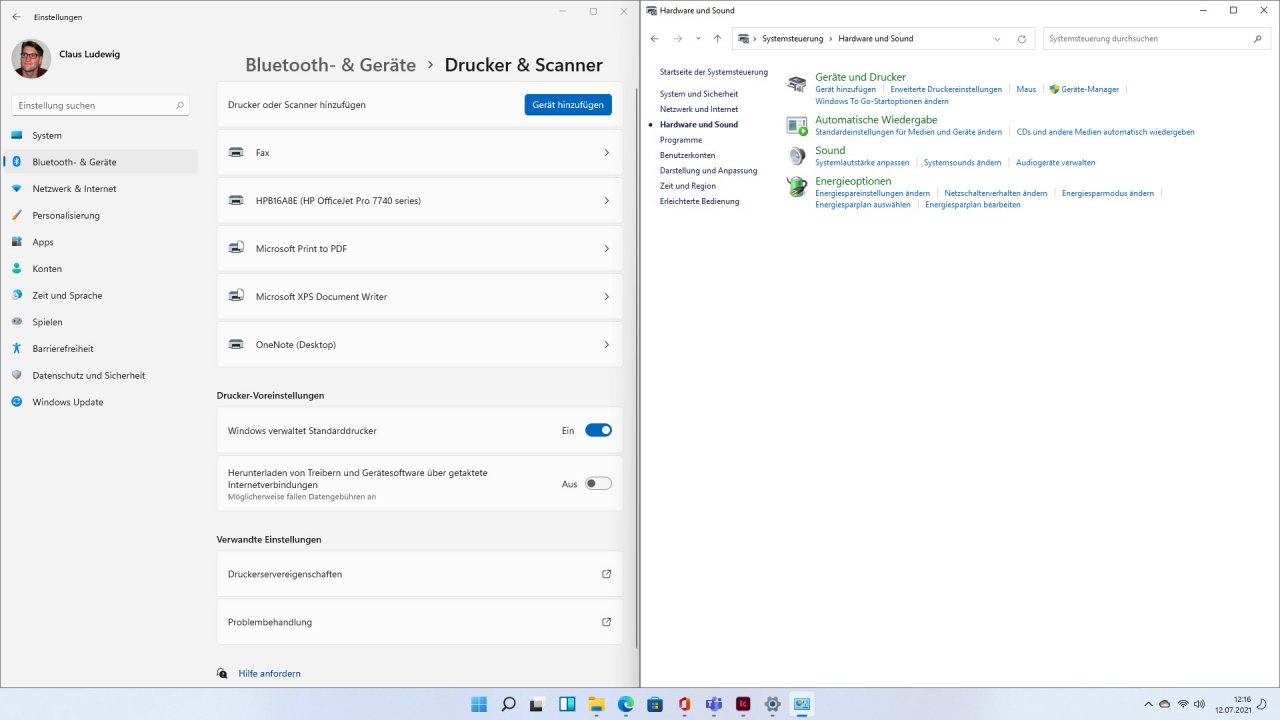Click the Automatische Wiedergabe icon

pos(797,126)
